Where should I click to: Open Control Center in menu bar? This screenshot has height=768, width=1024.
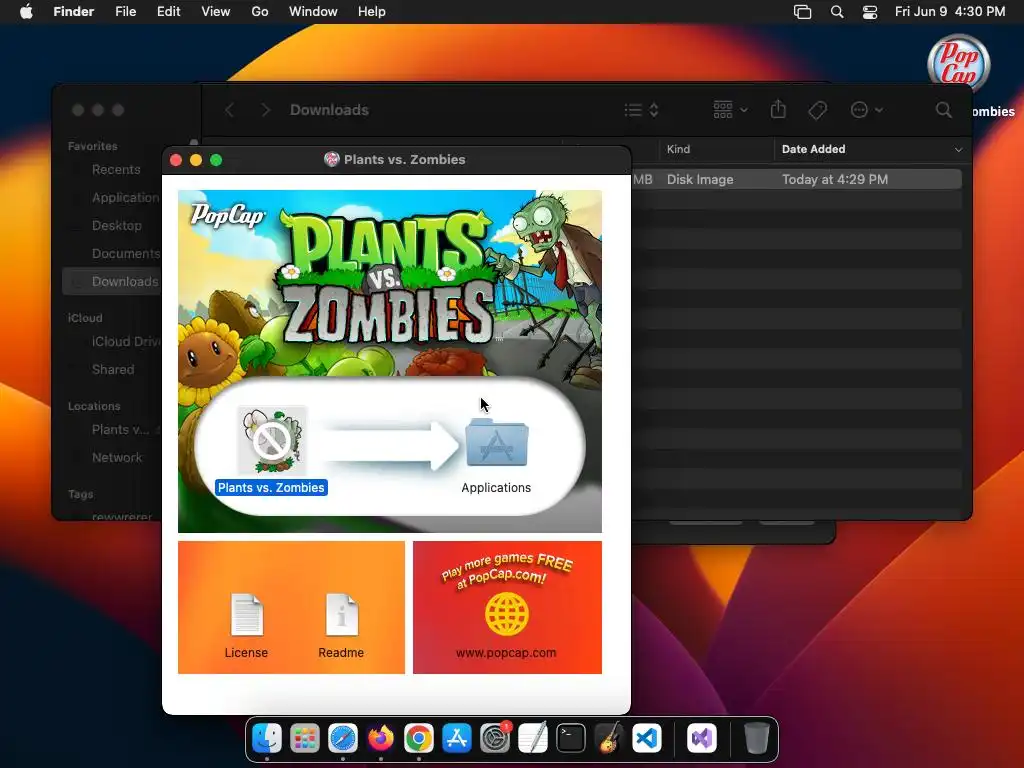pos(870,12)
